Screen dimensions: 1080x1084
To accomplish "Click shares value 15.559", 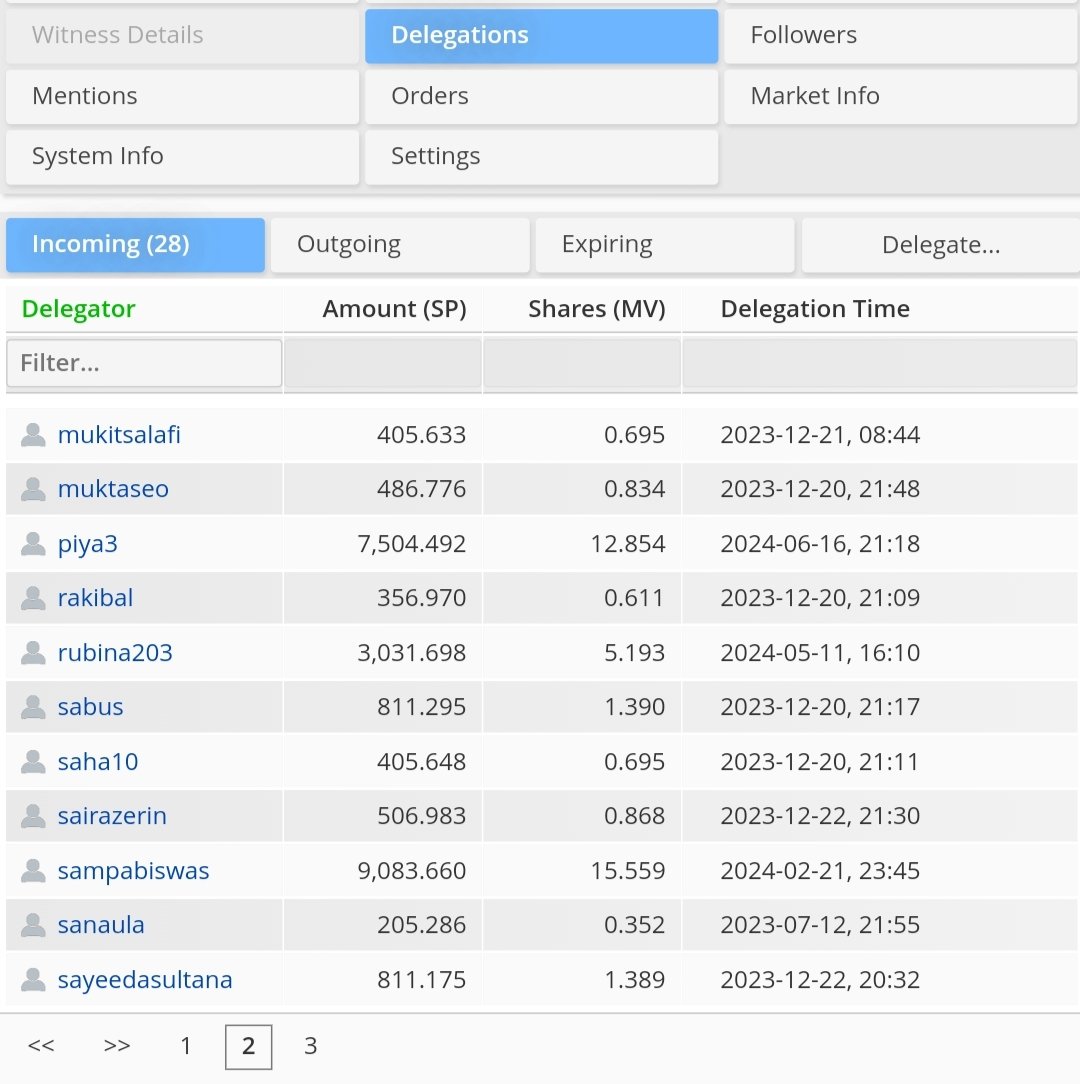I will (x=628, y=871).
